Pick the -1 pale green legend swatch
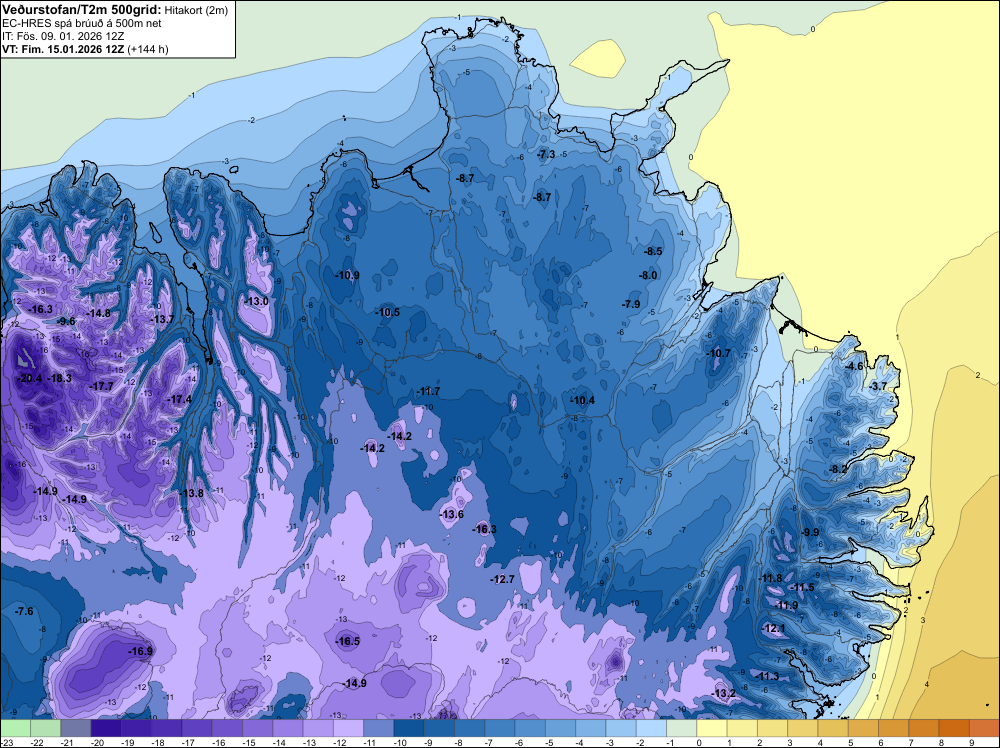The image size is (1000, 748). click(x=682, y=728)
